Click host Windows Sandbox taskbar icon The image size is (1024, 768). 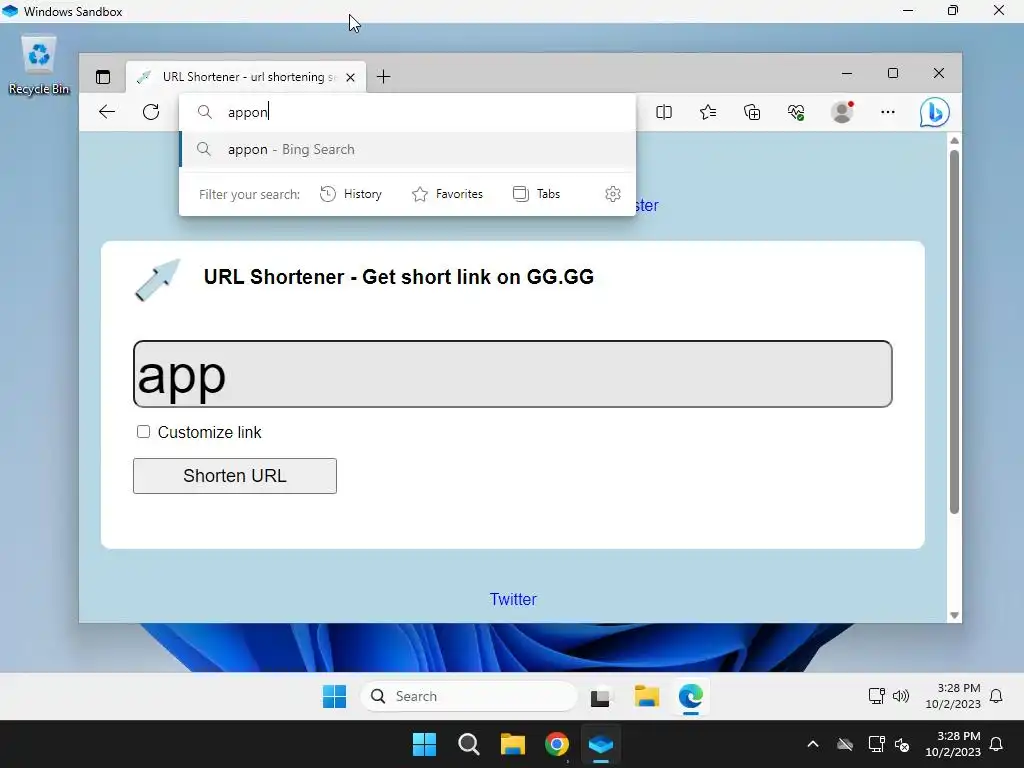(601, 744)
